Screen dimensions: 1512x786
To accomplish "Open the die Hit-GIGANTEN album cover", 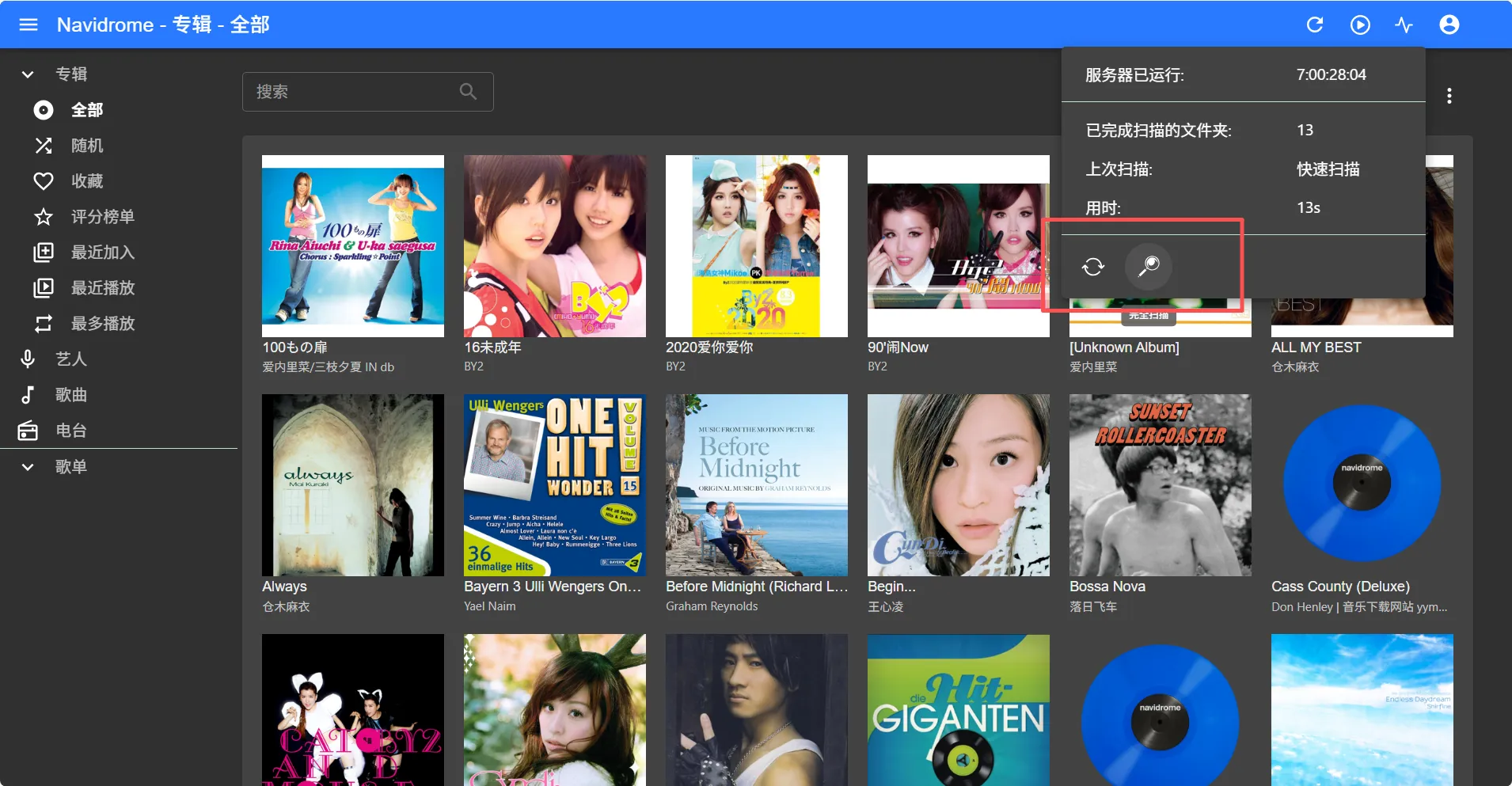I will tap(959, 710).
